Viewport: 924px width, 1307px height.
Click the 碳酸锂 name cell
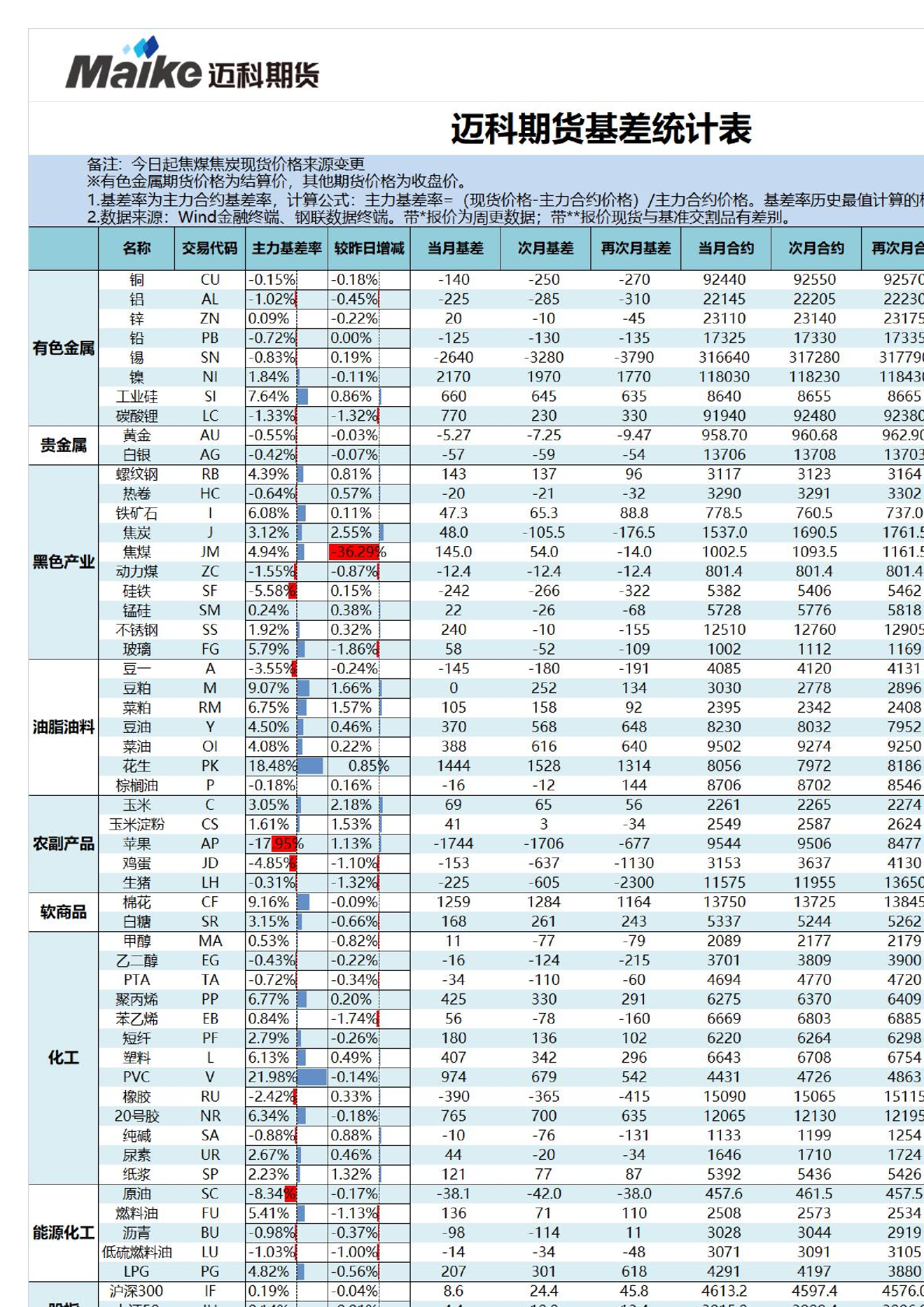tap(137, 416)
